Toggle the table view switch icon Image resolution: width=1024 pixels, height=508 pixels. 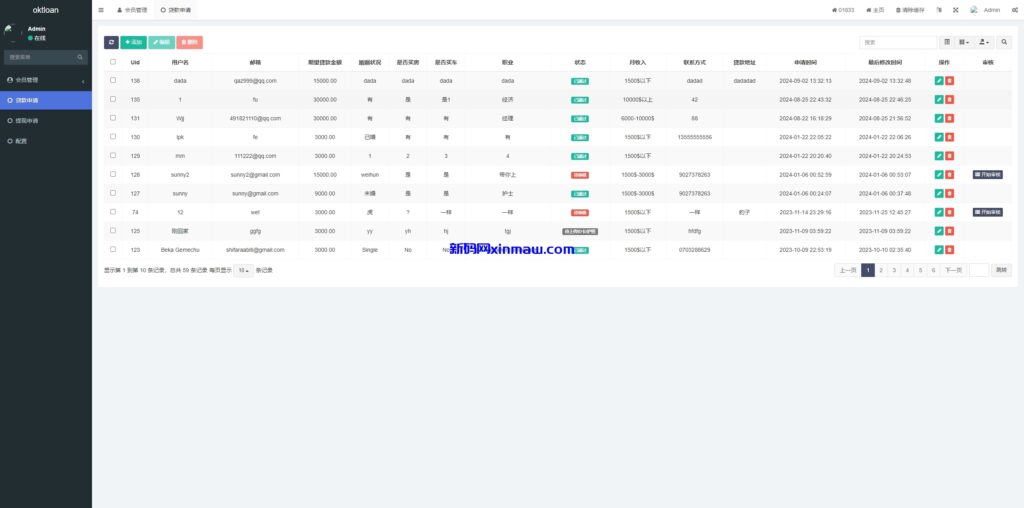click(947, 42)
